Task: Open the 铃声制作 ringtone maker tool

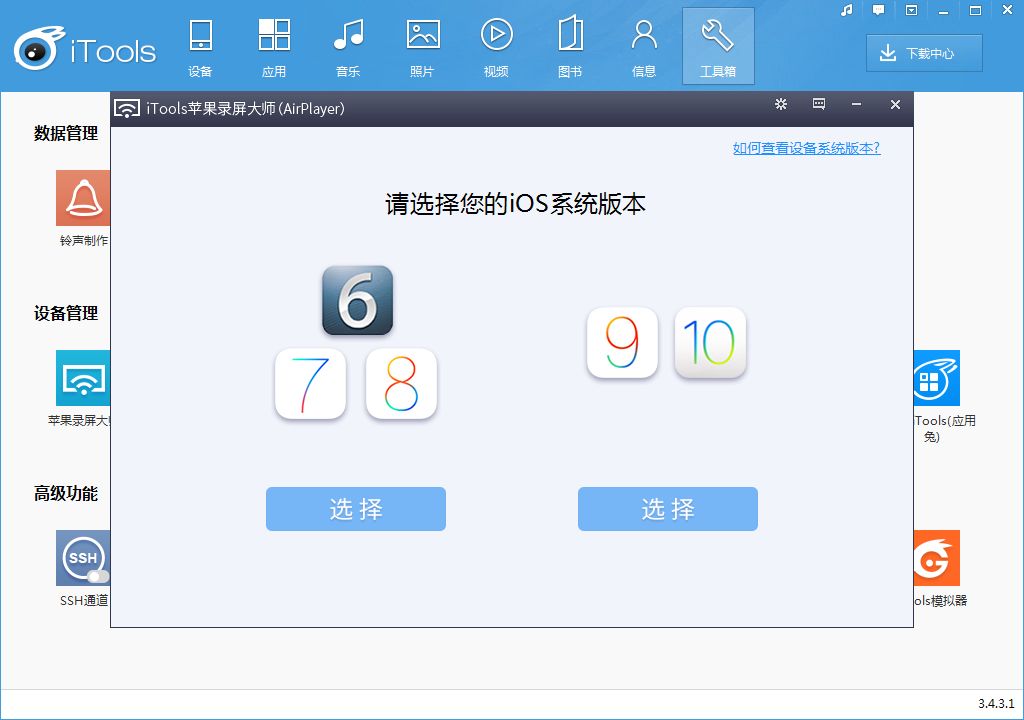Action: (84, 200)
